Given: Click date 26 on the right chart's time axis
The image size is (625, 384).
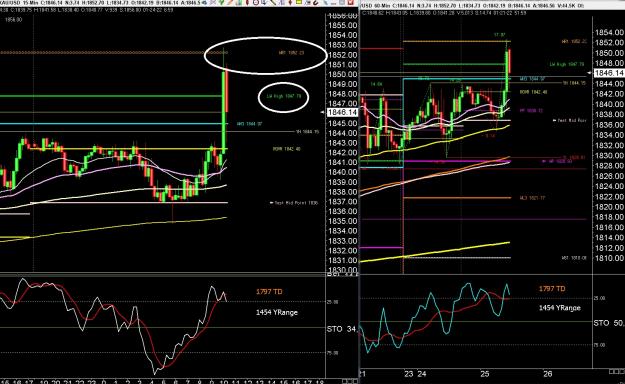Looking at the screenshot, I should point(548,374).
